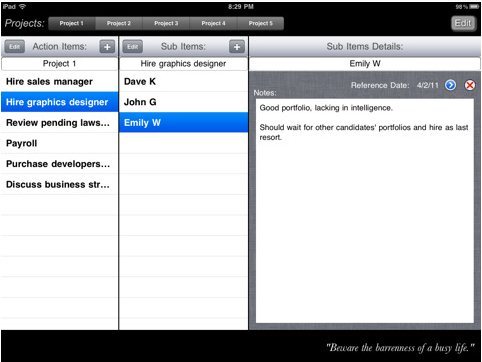Tap the 'Project 1' title field

59,64
